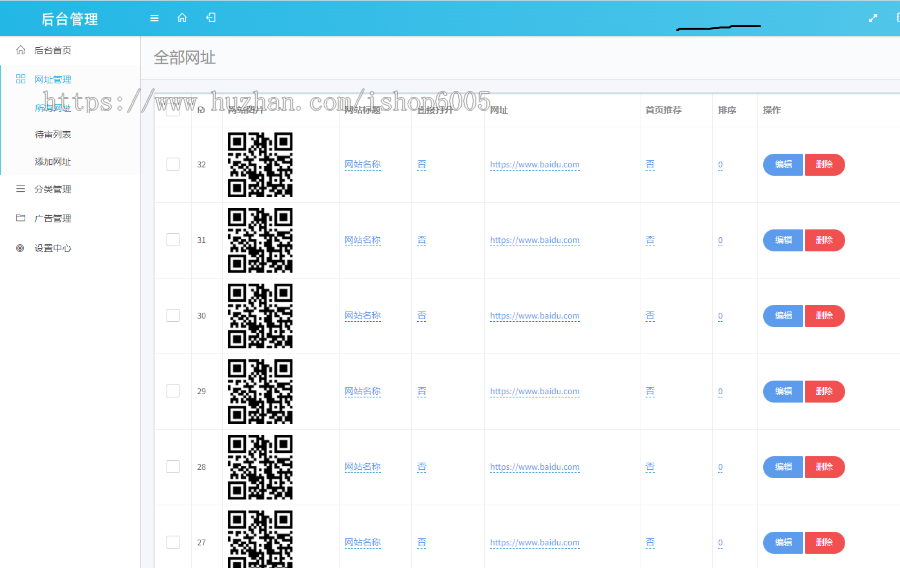Click https://www.baidu.com link in row 31
This screenshot has width=900, height=568.
click(535, 240)
